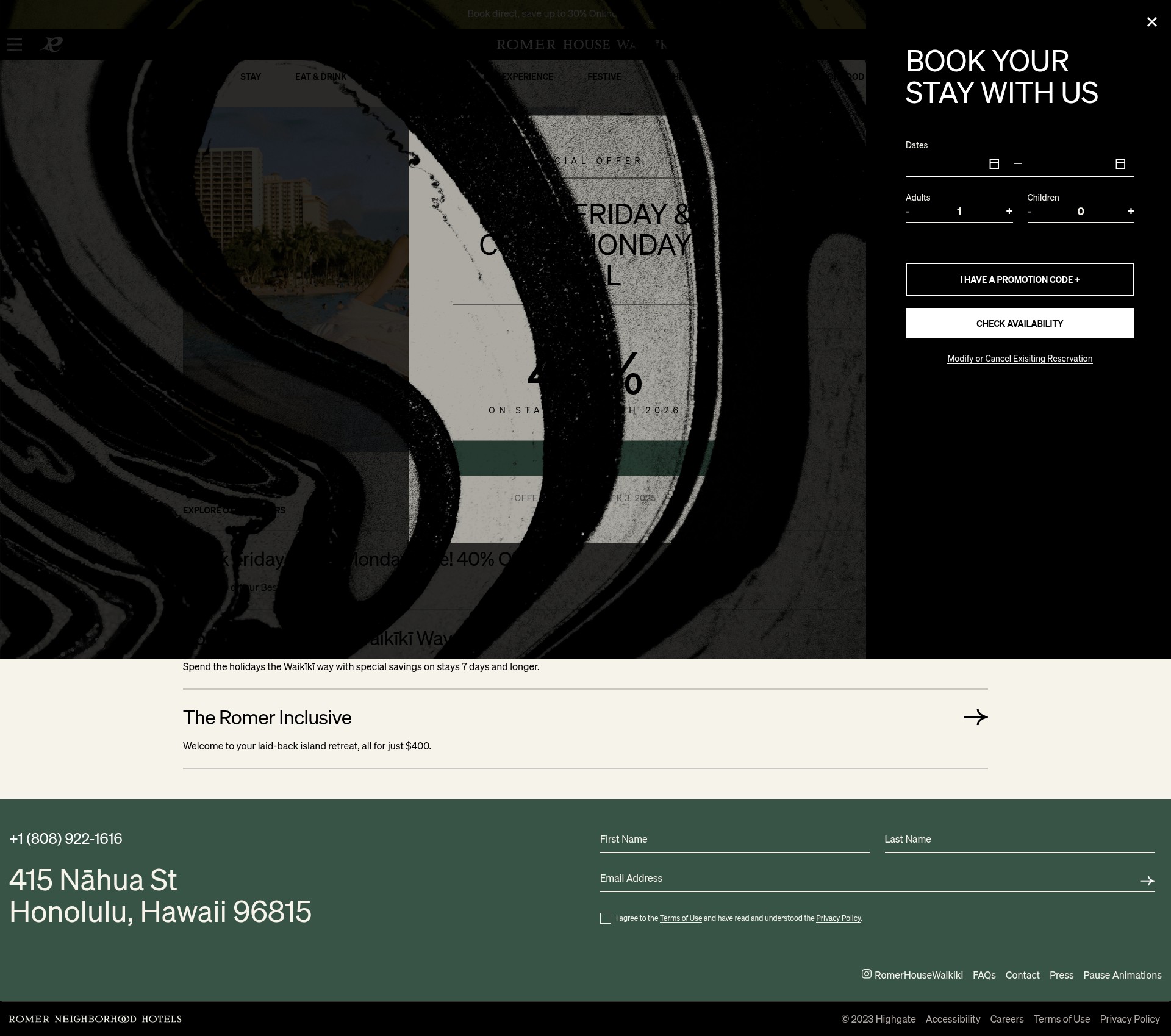Open Terms of Use in bottom bar
The image size is (1171, 1036).
point(1061,1019)
